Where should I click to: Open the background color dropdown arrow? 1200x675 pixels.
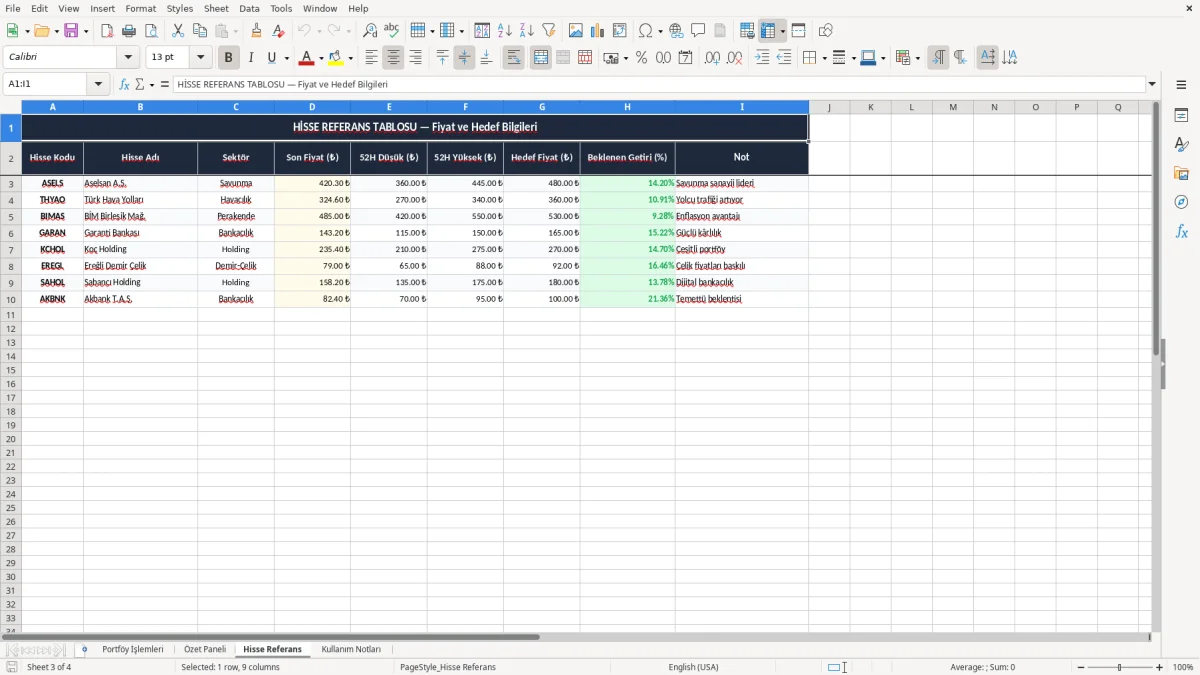pyautogui.click(x=351, y=58)
